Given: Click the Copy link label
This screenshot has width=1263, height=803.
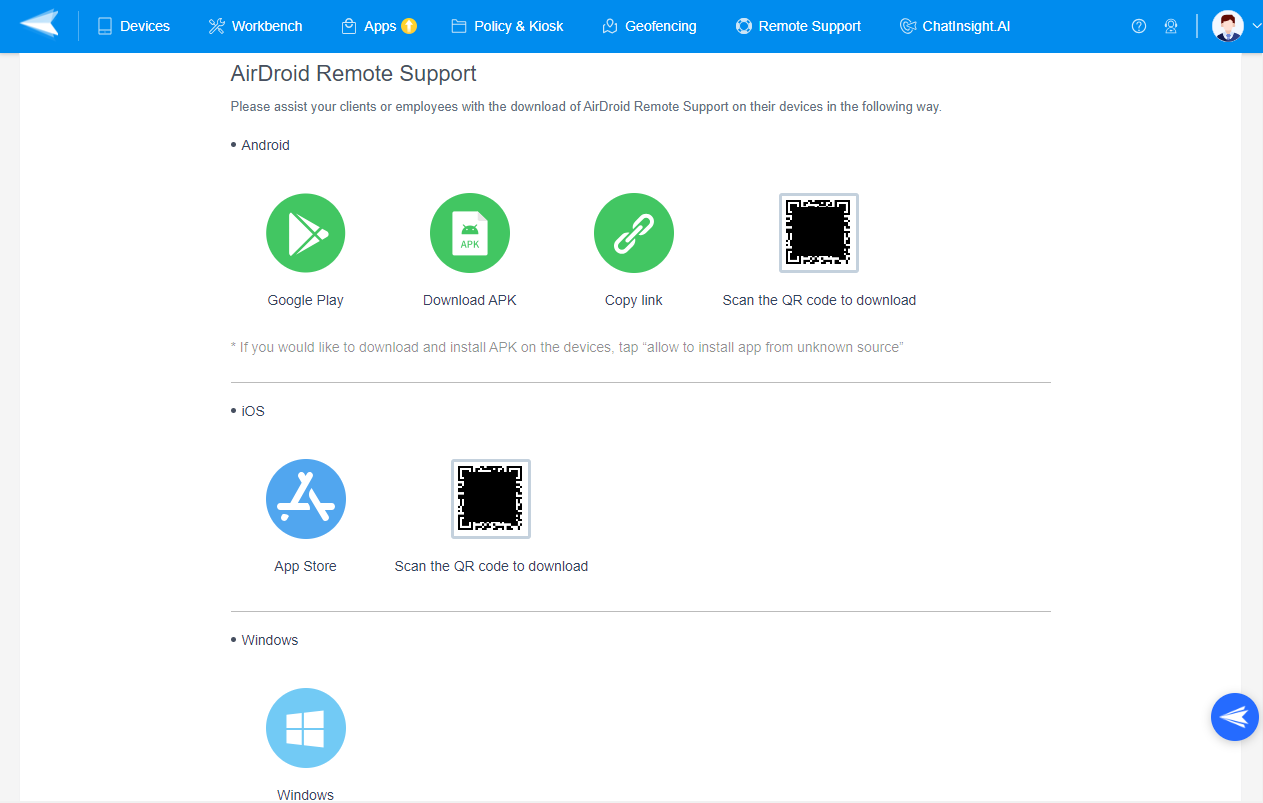Looking at the screenshot, I should tap(634, 300).
